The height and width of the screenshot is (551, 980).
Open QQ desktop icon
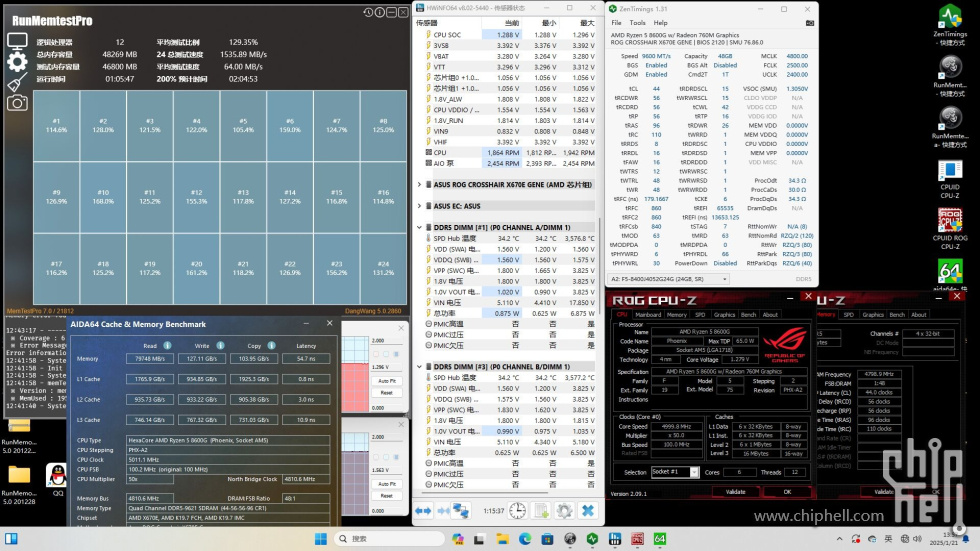pos(58,480)
